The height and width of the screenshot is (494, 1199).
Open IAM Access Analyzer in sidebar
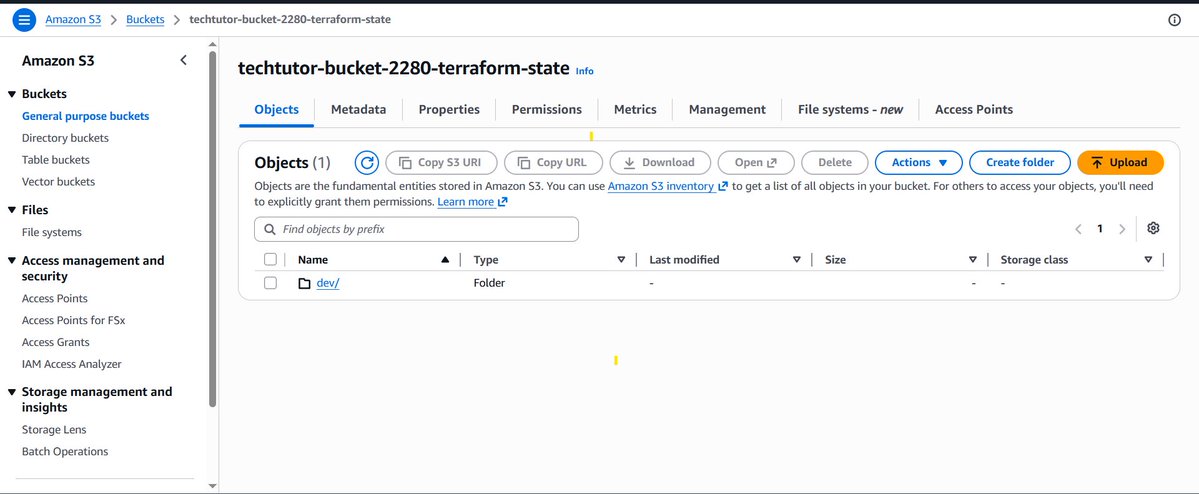coord(72,364)
